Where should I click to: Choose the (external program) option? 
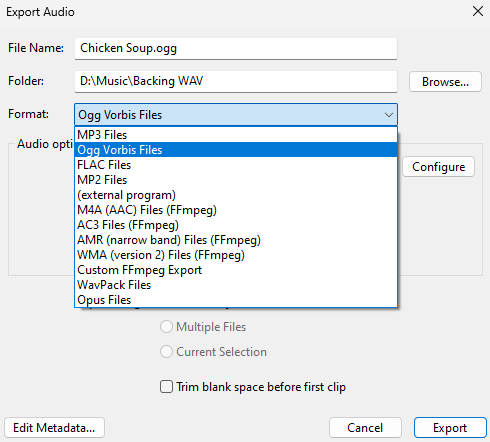coord(236,195)
